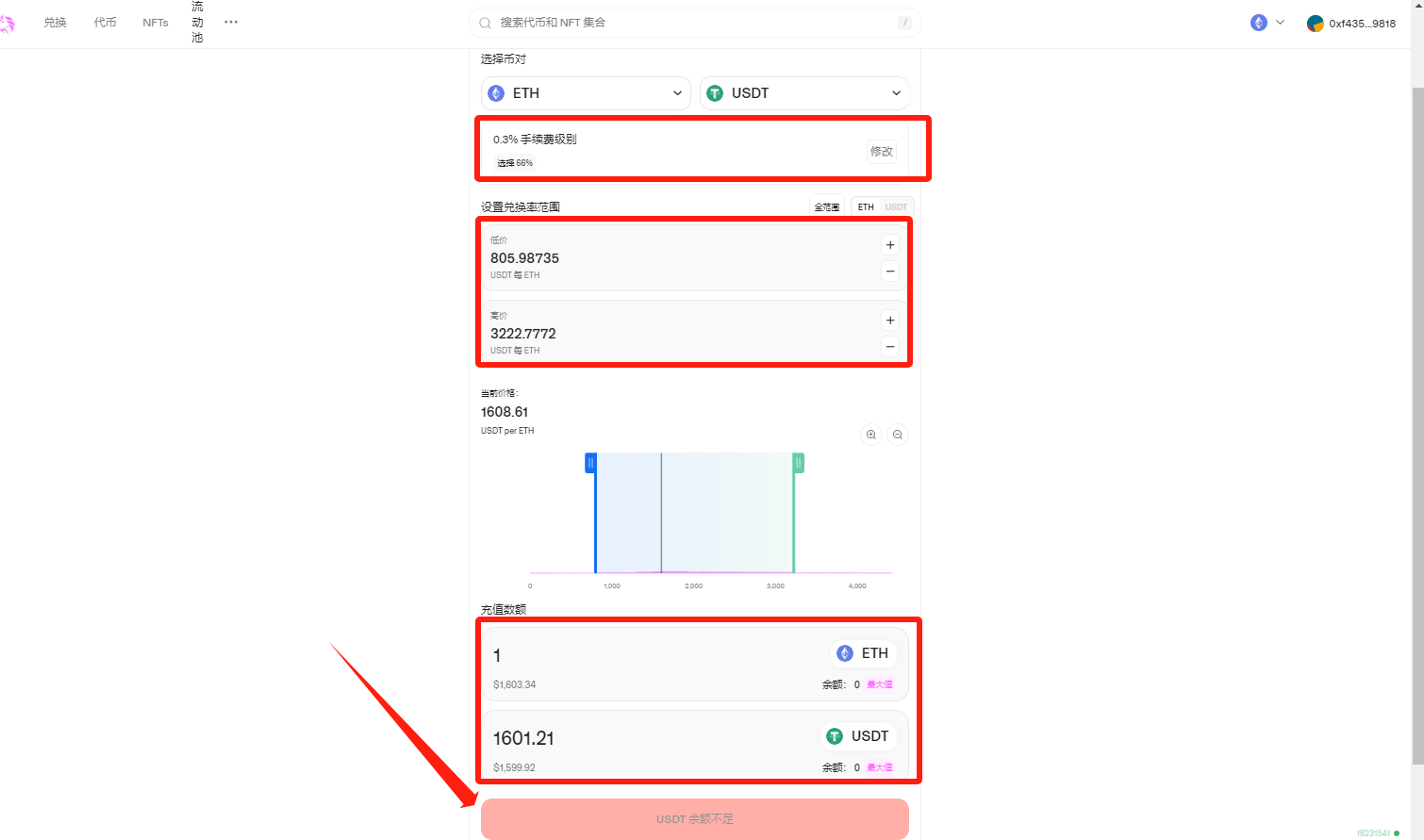Decrease high price with minus button
This screenshot has width=1424, height=840.
tap(890, 347)
